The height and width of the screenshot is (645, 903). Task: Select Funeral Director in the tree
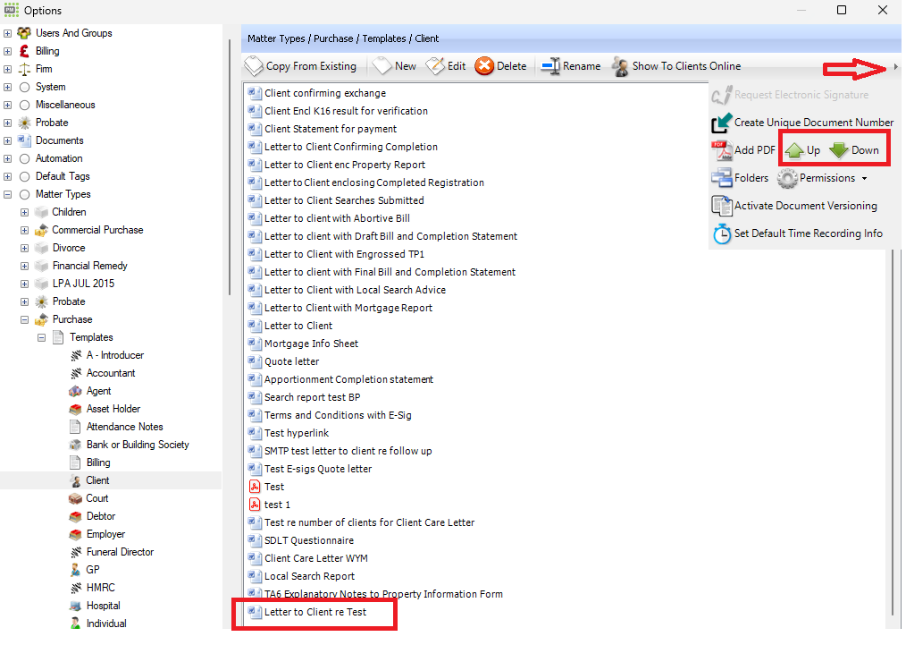120,552
